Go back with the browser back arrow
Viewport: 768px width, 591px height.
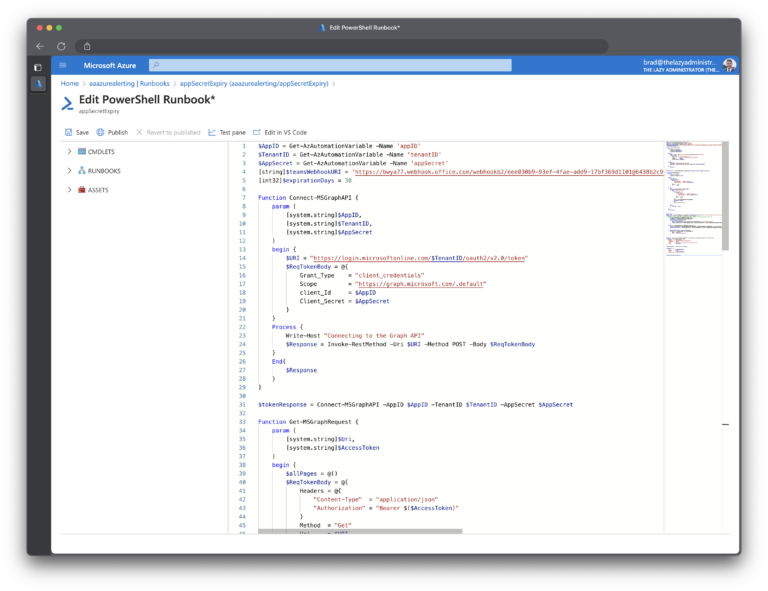click(x=40, y=47)
